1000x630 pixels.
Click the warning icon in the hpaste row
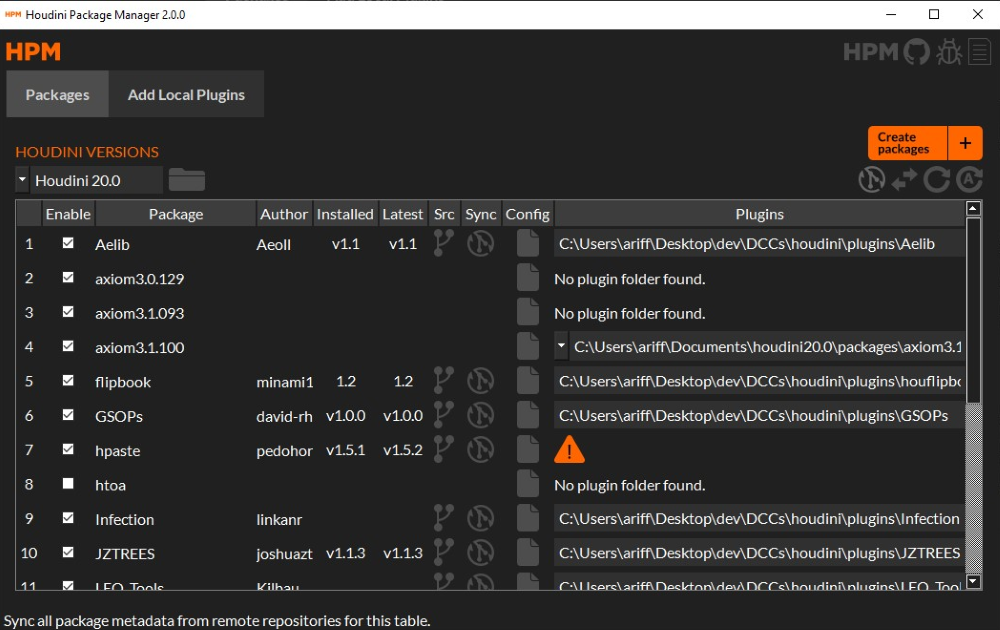(x=569, y=449)
